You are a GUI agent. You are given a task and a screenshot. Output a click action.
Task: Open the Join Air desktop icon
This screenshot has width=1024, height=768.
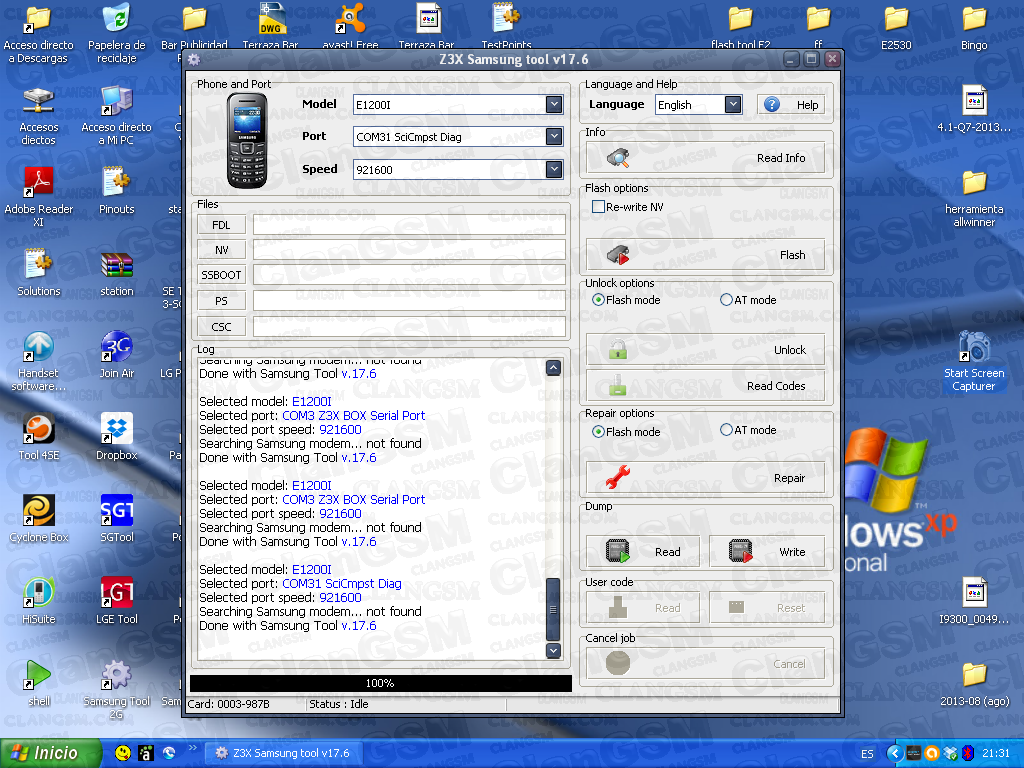[x=117, y=355]
